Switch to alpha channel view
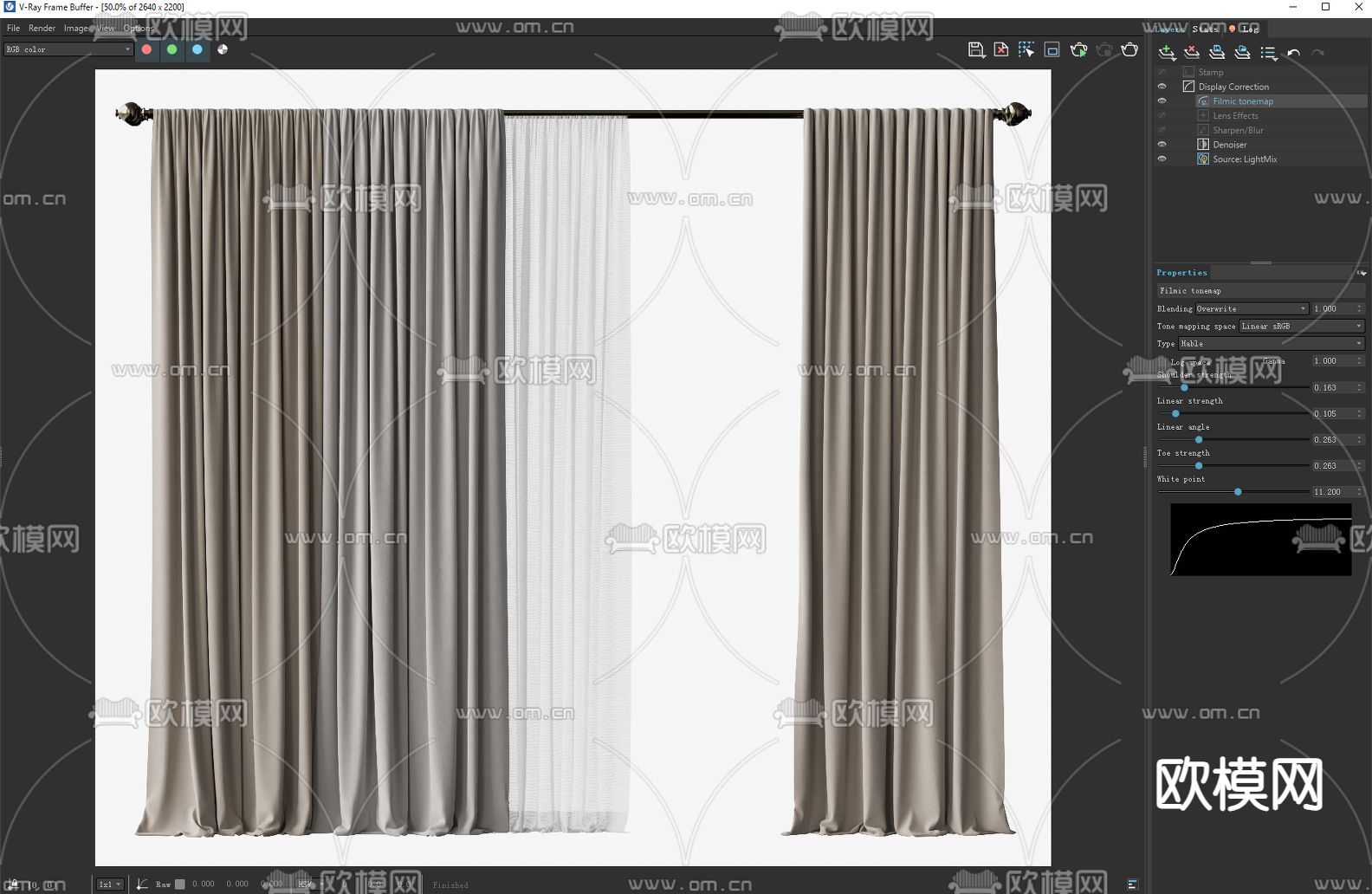Image resolution: width=1372 pixels, height=894 pixels. pyautogui.click(x=223, y=49)
